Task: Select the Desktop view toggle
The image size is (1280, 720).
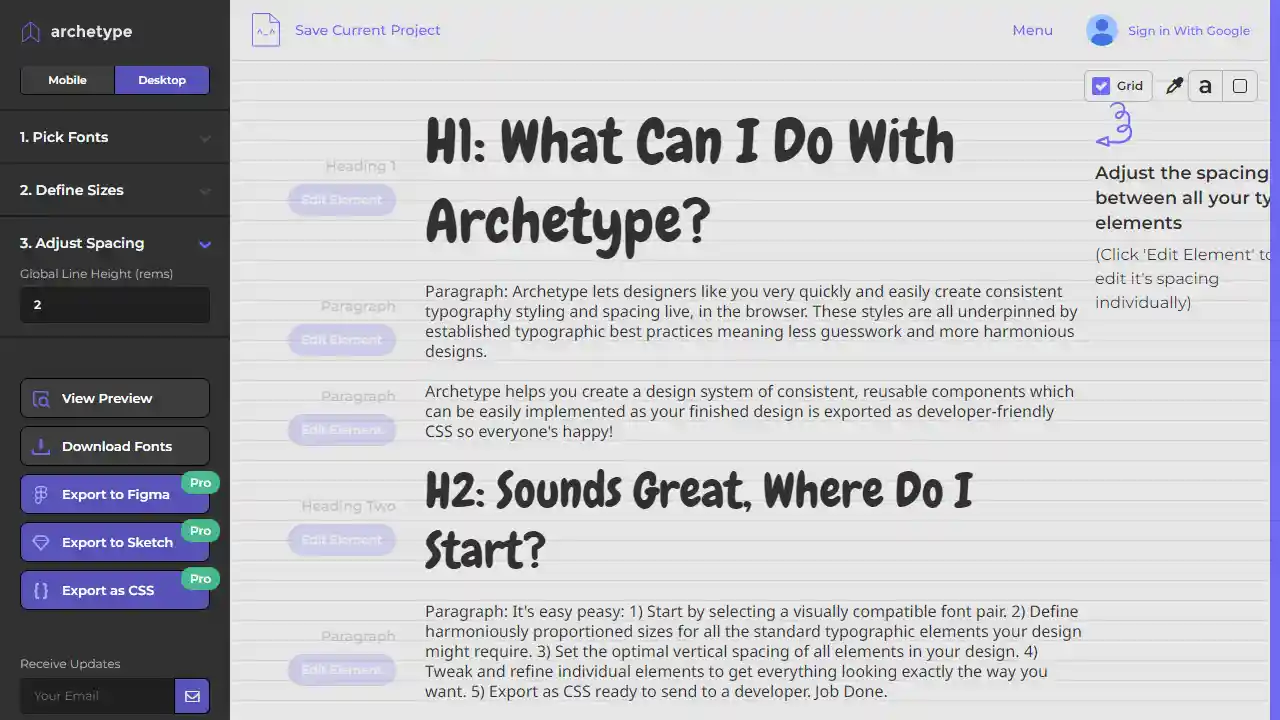Action: pyautogui.click(x=161, y=80)
